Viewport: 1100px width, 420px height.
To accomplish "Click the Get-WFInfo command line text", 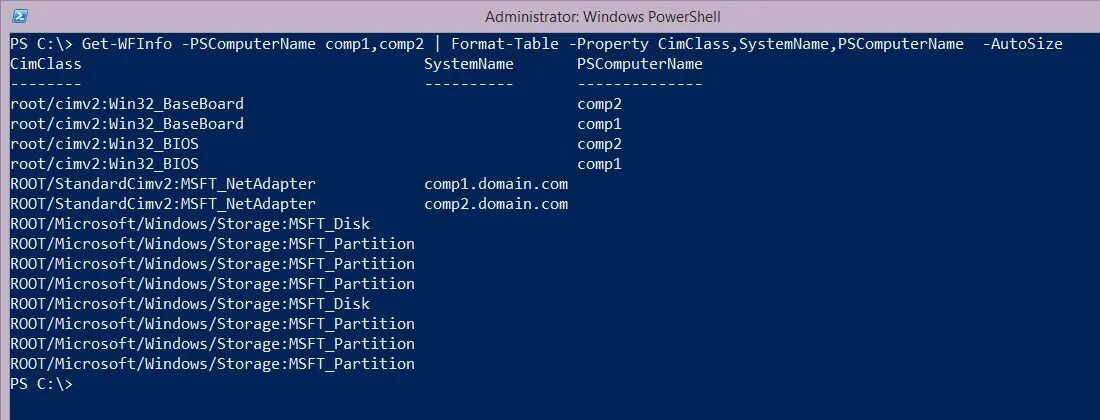I will click(537, 44).
